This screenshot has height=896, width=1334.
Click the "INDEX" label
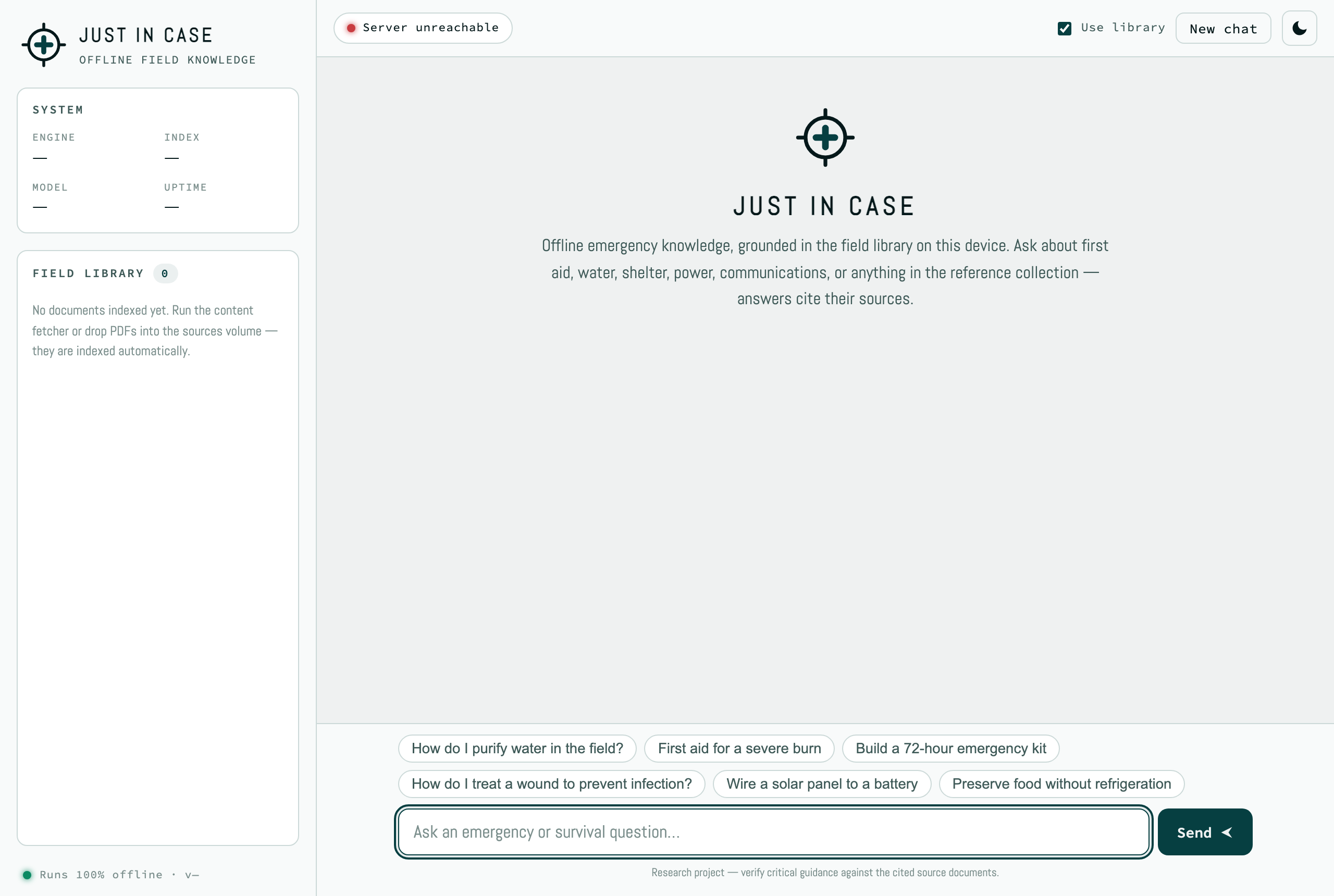point(182,137)
